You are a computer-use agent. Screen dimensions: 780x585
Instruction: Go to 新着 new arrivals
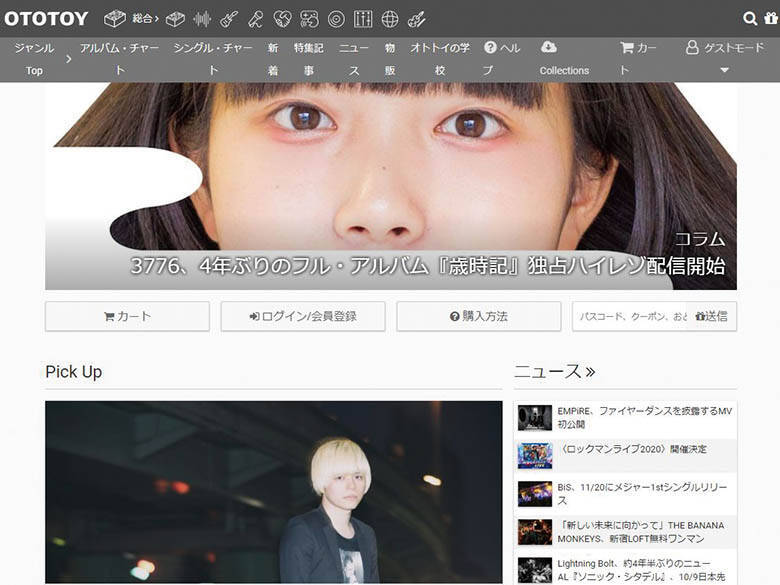pyautogui.click(x=273, y=59)
